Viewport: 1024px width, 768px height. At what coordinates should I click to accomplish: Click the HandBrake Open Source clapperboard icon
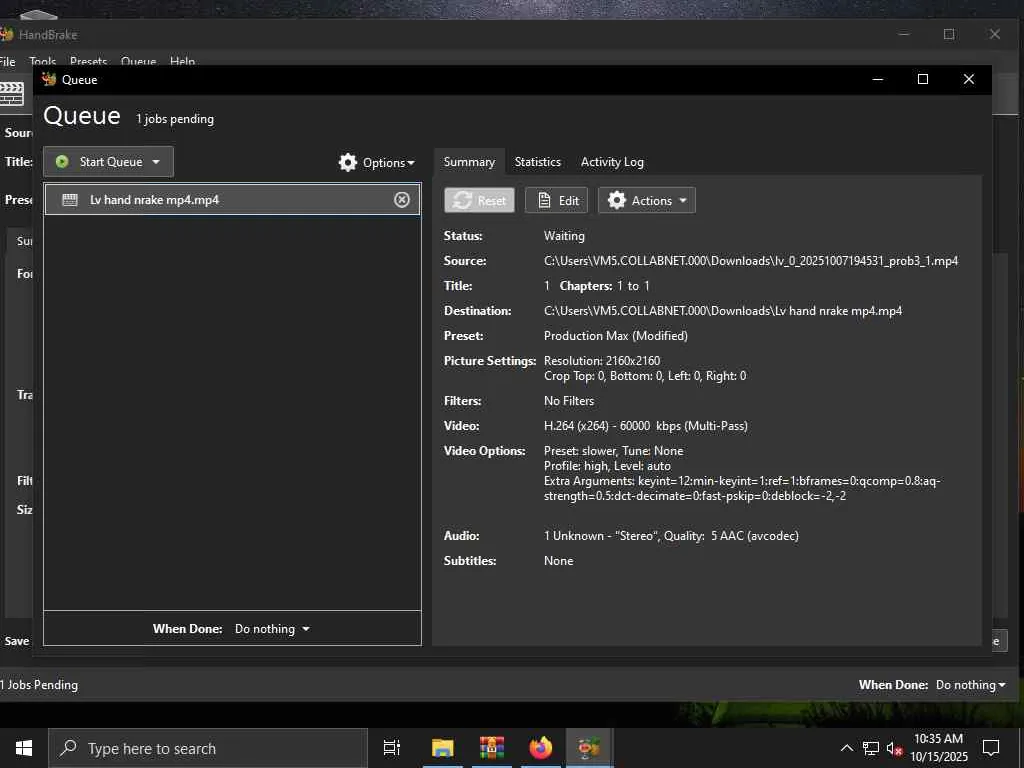pyautogui.click(x=11, y=93)
